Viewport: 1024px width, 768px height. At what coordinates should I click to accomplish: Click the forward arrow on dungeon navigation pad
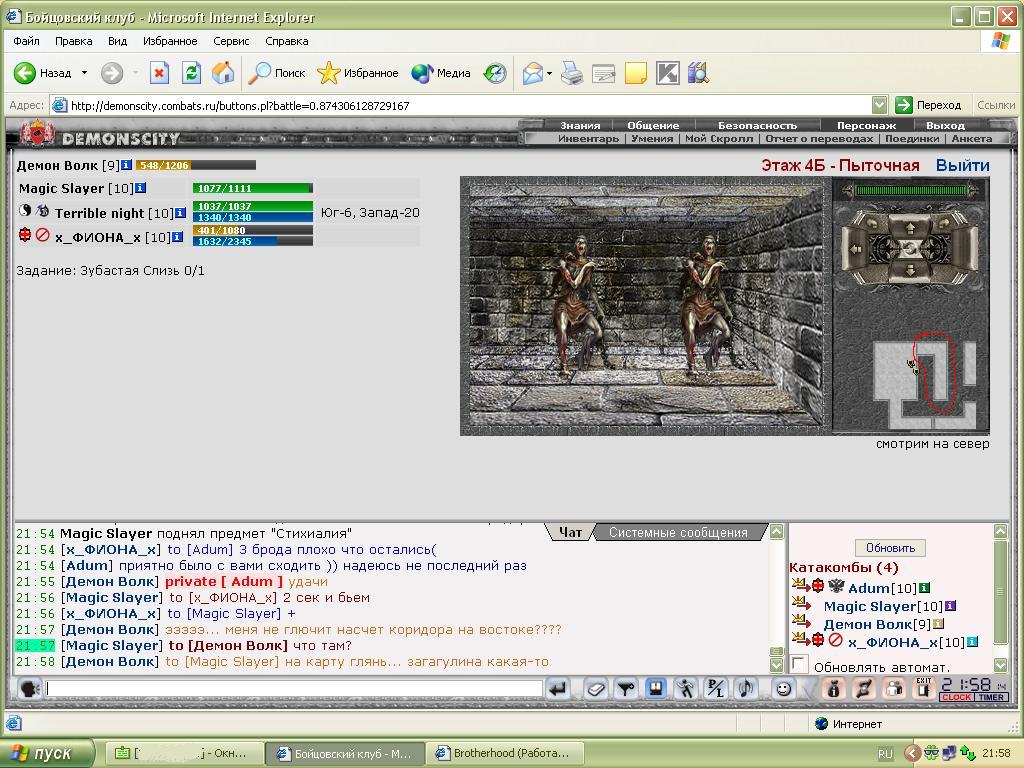[910, 228]
